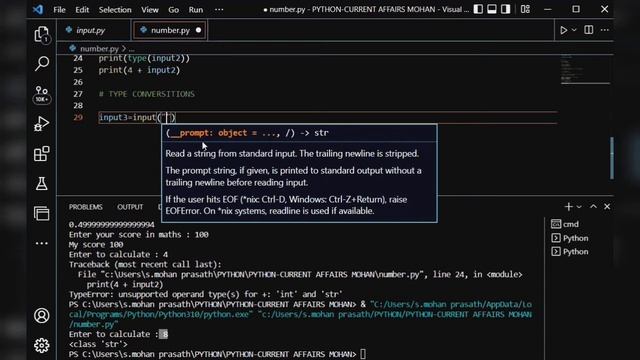Open the Selection menu
640x360 pixels.
tap(115, 9)
